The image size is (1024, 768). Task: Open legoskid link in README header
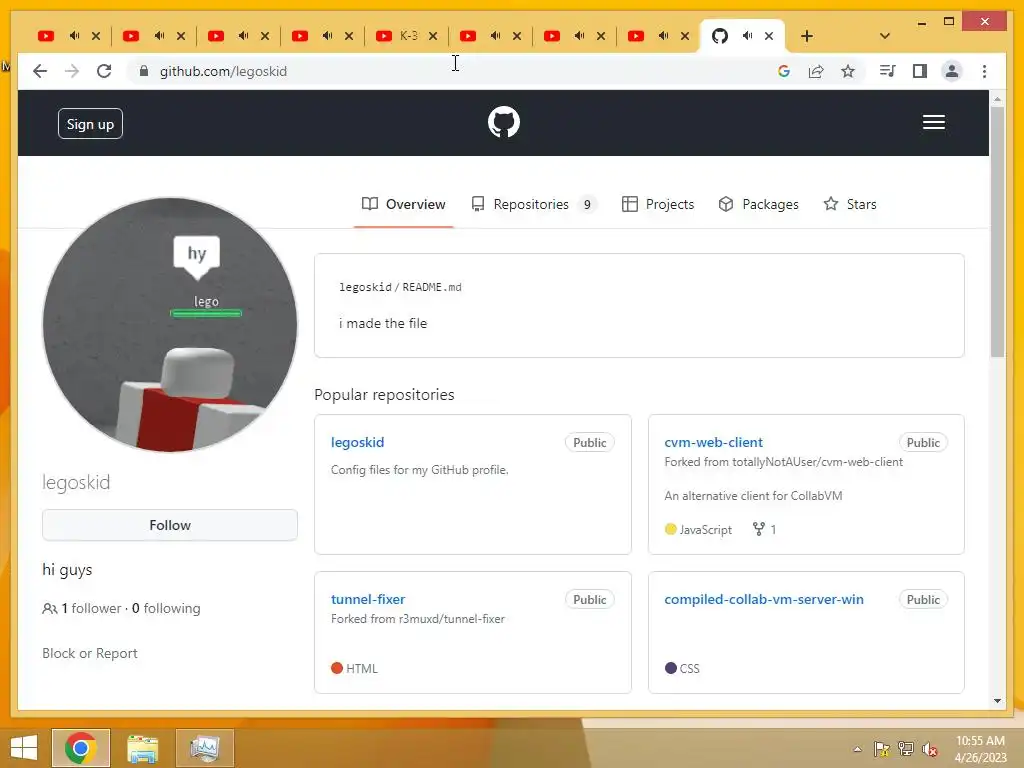click(x=365, y=287)
